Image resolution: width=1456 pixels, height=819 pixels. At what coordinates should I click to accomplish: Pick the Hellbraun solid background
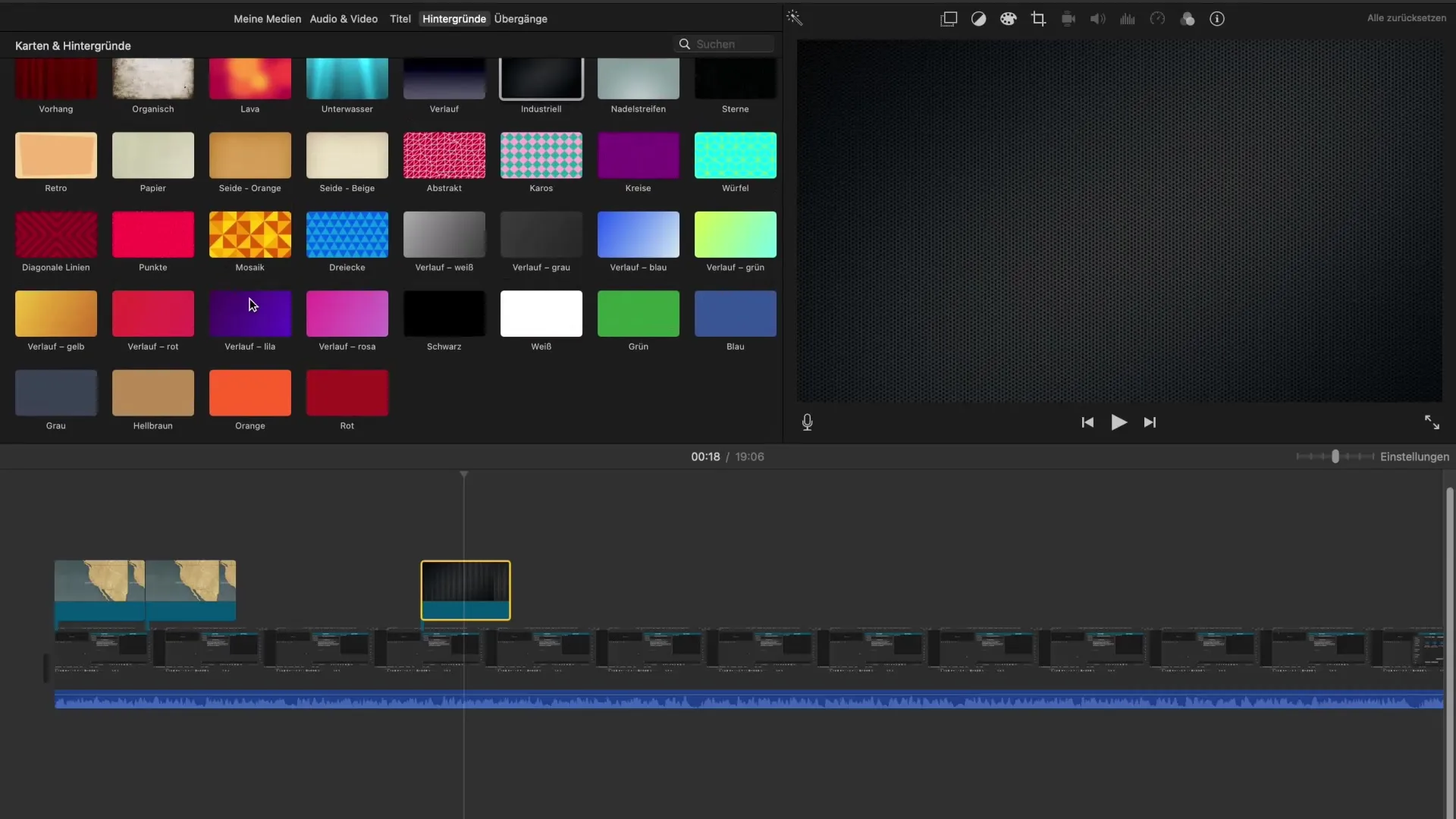click(153, 393)
